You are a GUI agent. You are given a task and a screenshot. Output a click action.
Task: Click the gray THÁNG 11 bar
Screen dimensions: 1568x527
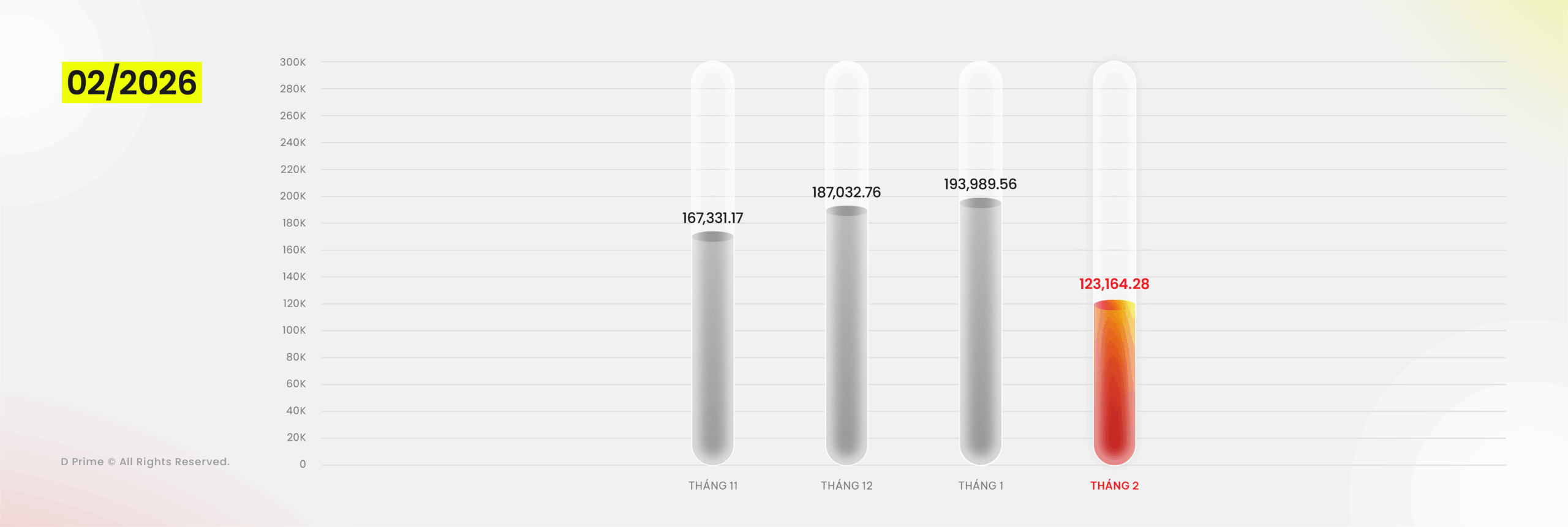coord(712,349)
